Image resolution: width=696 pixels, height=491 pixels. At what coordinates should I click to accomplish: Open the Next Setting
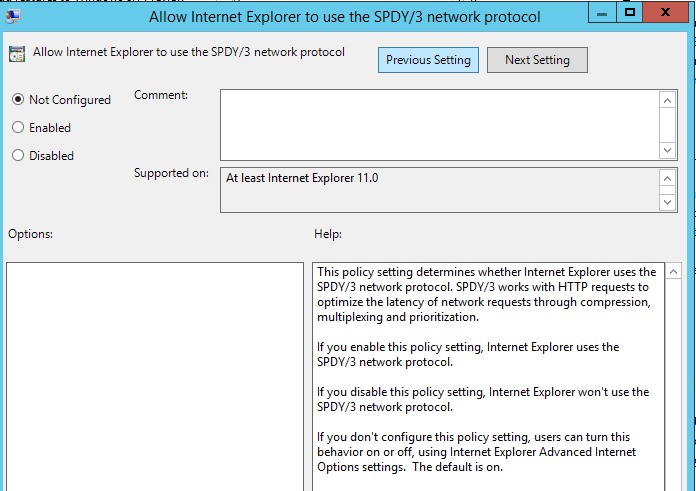[x=537, y=60]
